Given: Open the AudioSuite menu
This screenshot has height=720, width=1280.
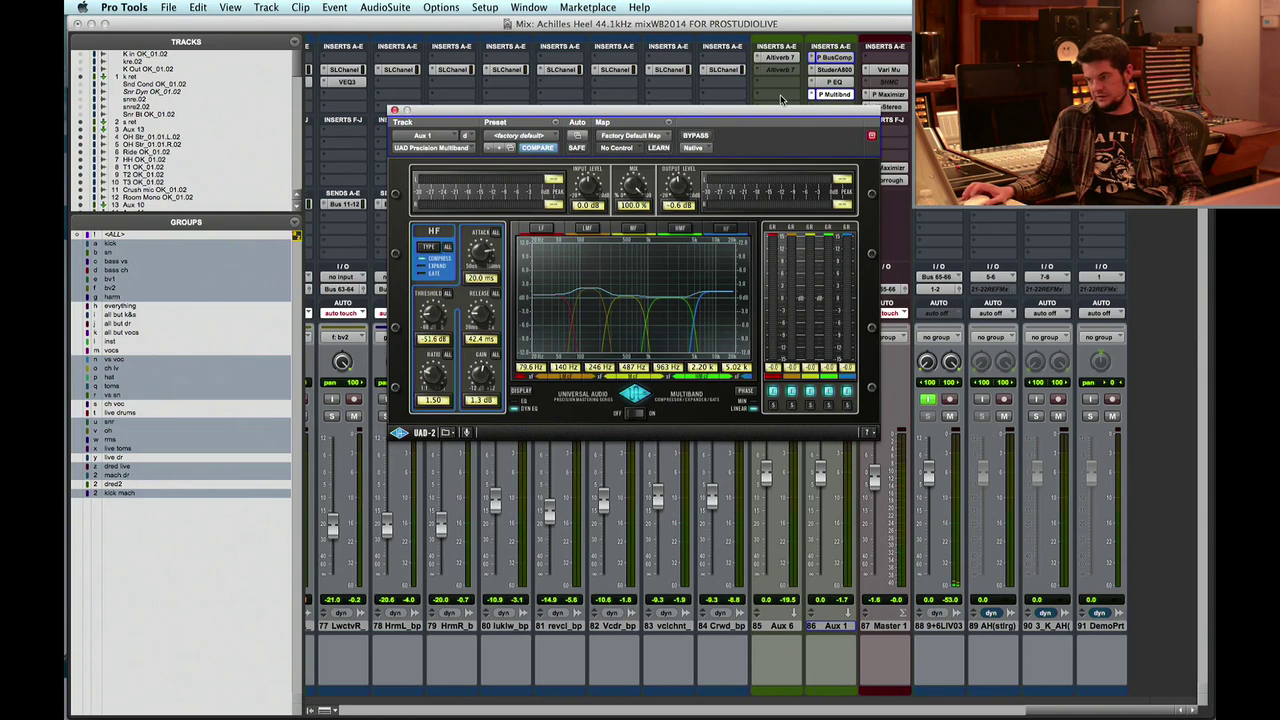Looking at the screenshot, I should 385,7.
